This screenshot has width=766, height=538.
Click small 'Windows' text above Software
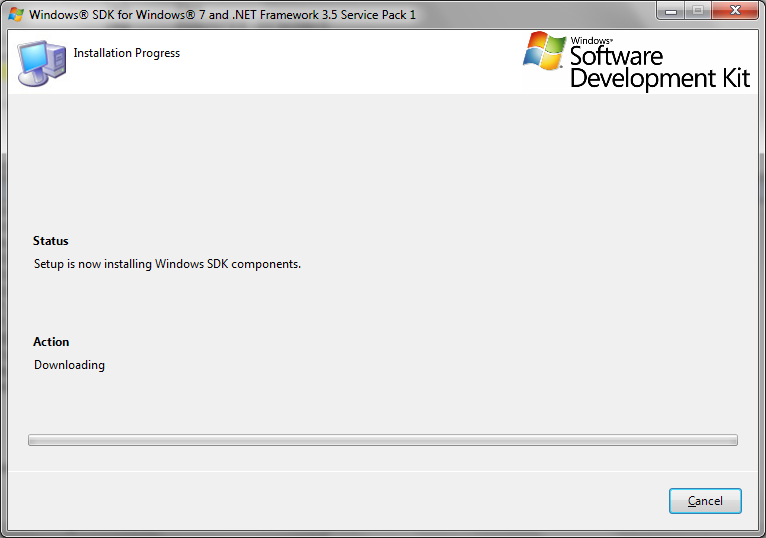pos(590,41)
